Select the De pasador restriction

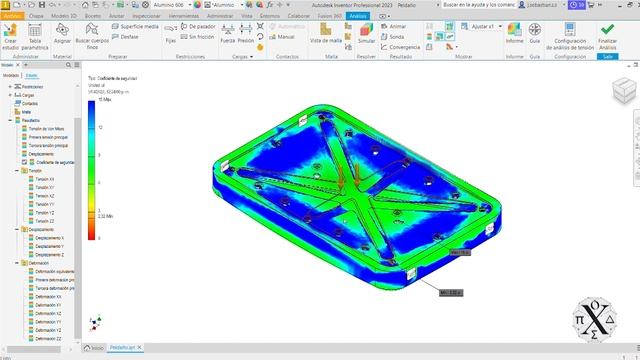pyautogui.click(x=198, y=26)
